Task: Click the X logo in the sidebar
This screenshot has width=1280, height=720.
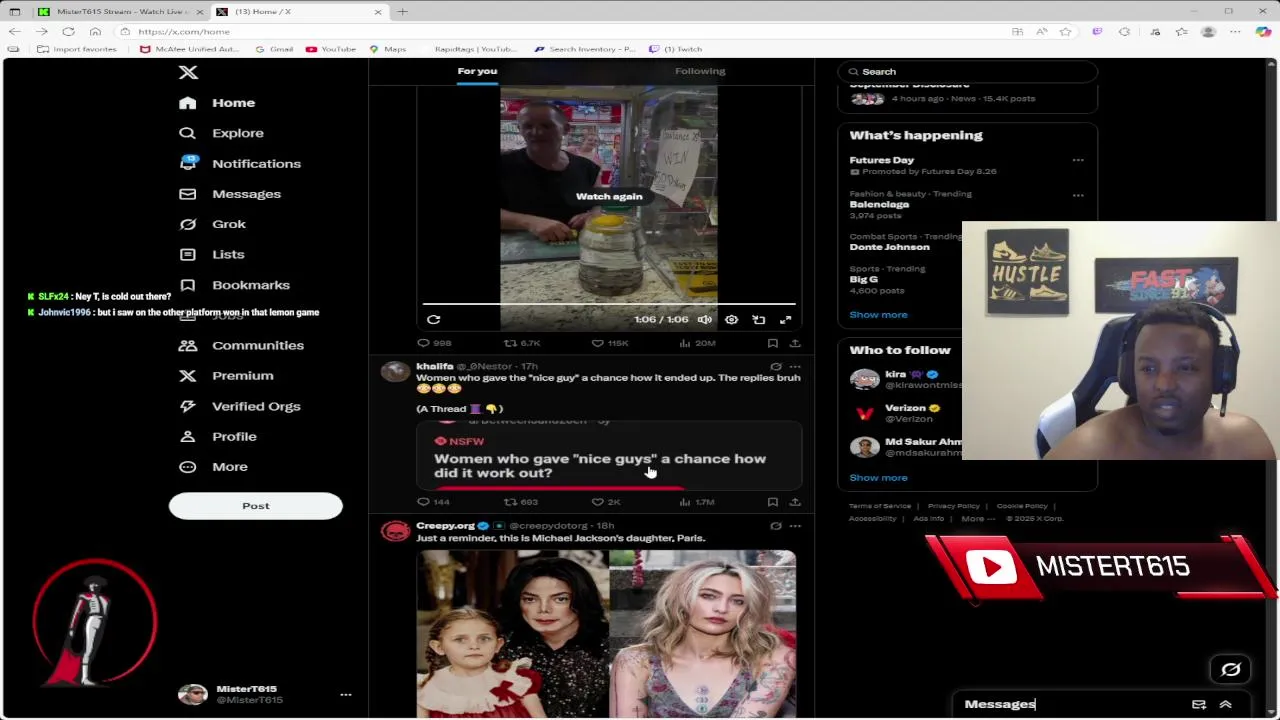Action: [188, 72]
